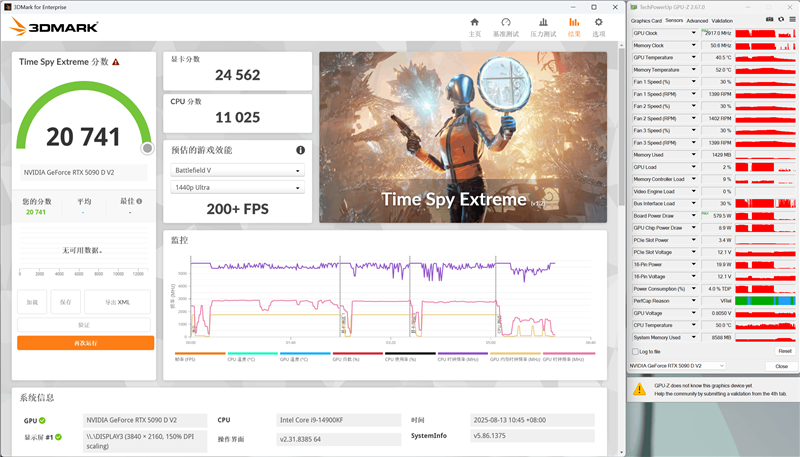
Task: Click the PerfCap Reason green-blue graph
Action: (x=765, y=301)
